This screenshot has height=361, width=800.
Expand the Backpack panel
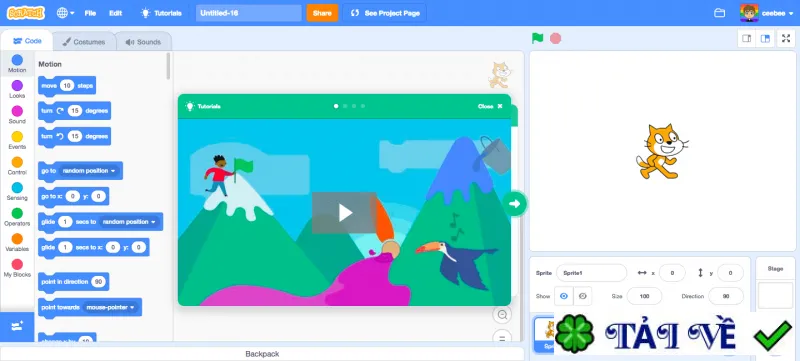262,354
